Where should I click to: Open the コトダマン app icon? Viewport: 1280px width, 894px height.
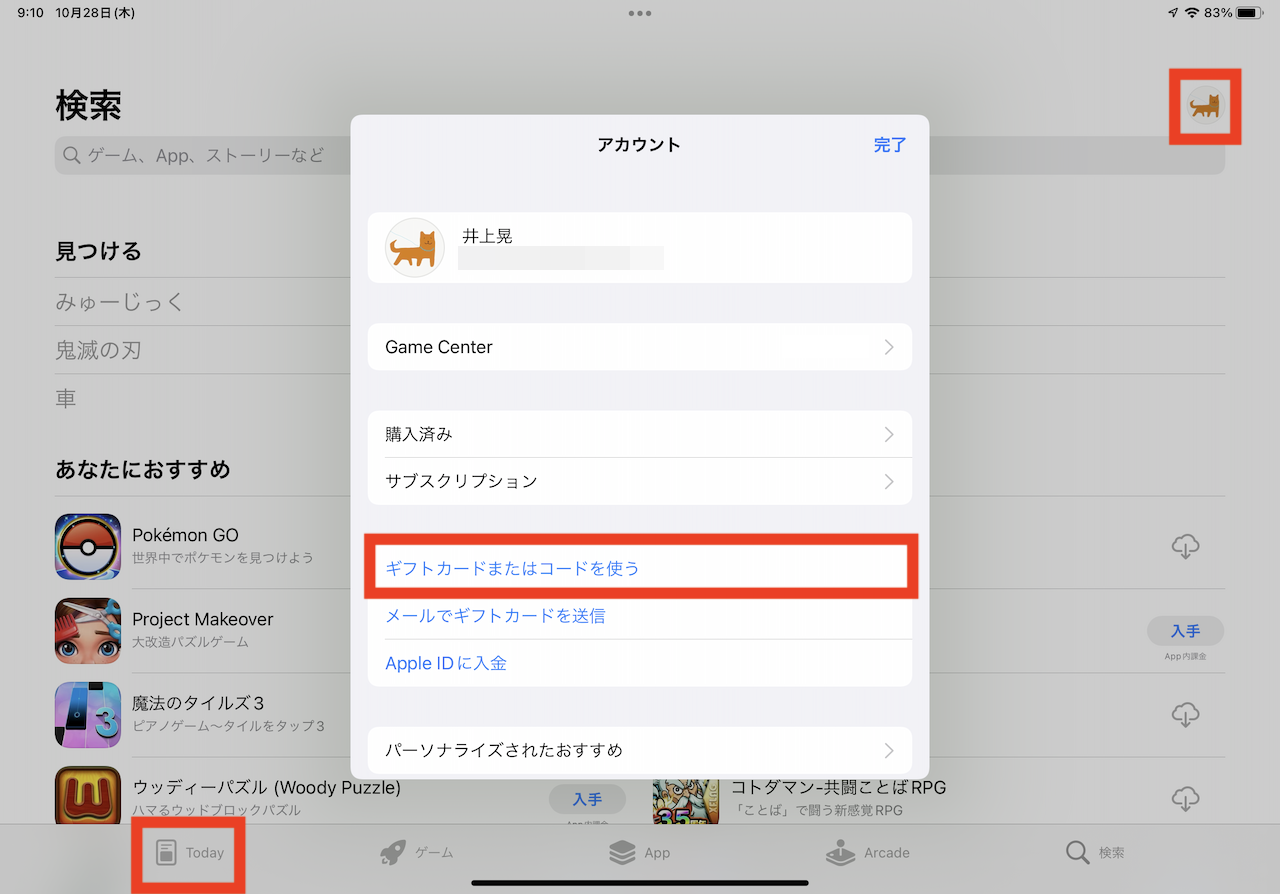(686, 801)
